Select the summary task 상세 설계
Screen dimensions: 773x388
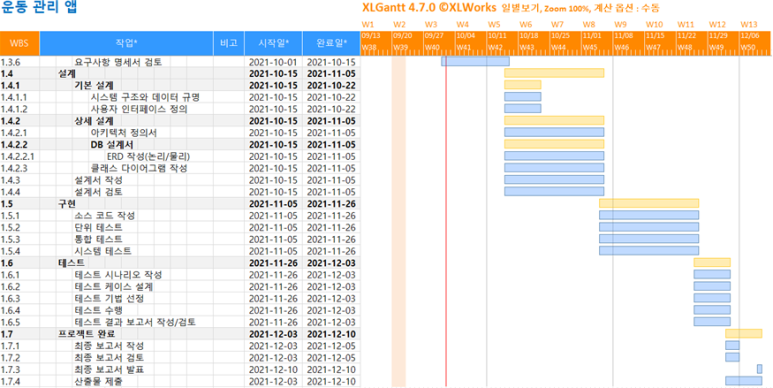pyautogui.click(x=94, y=121)
